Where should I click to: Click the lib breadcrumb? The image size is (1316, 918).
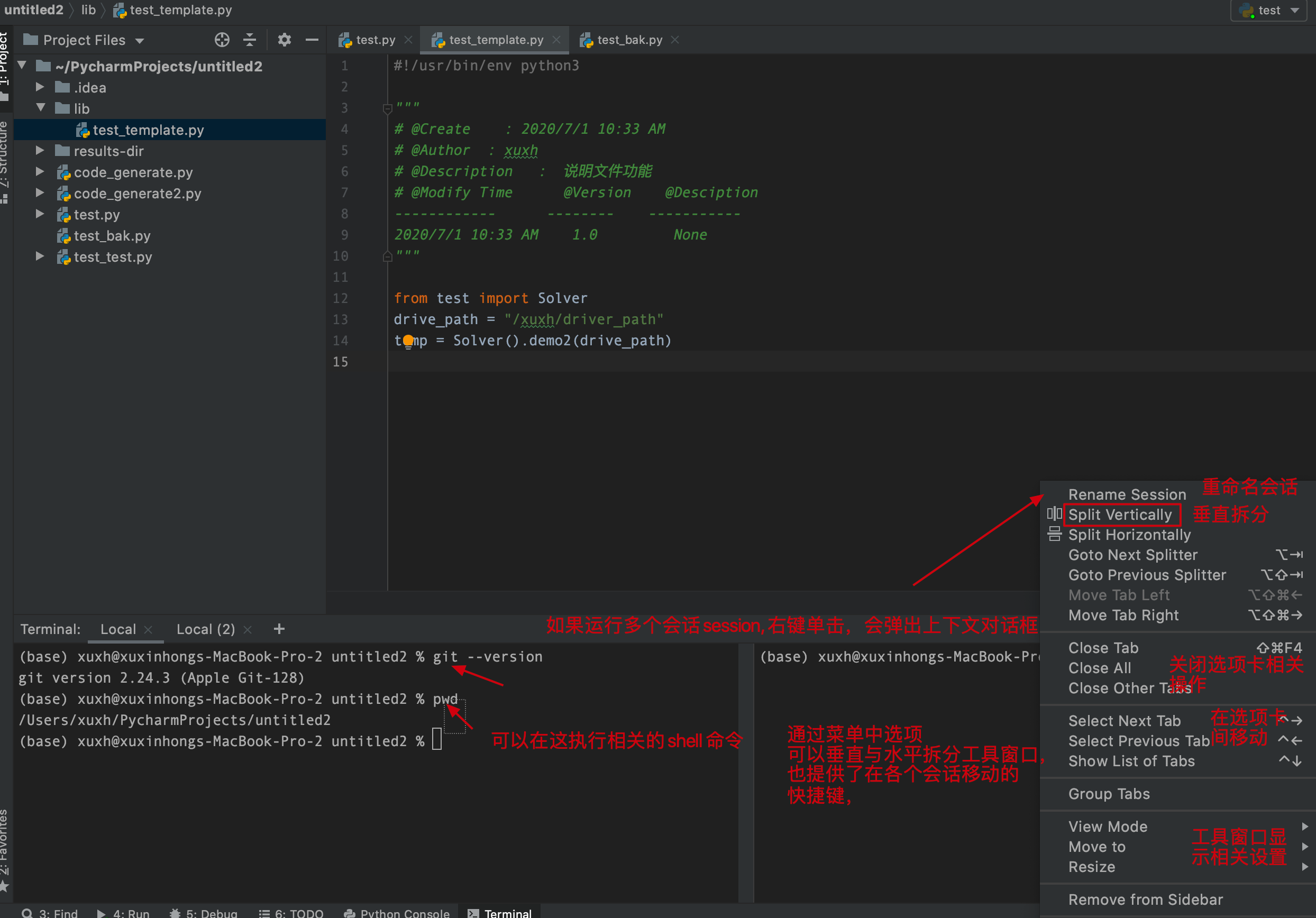click(88, 10)
